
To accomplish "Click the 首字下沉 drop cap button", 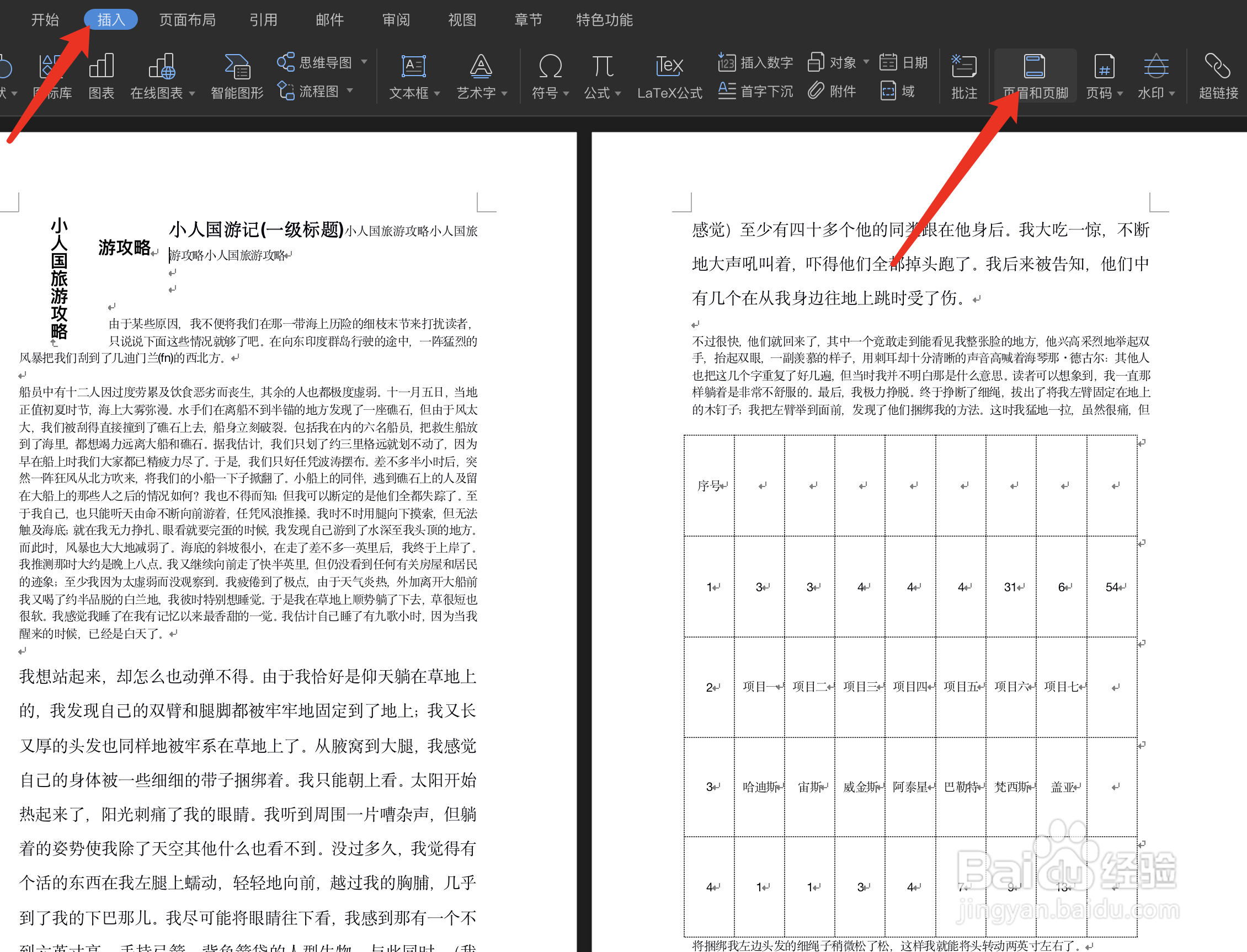I will tap(755, 91).
